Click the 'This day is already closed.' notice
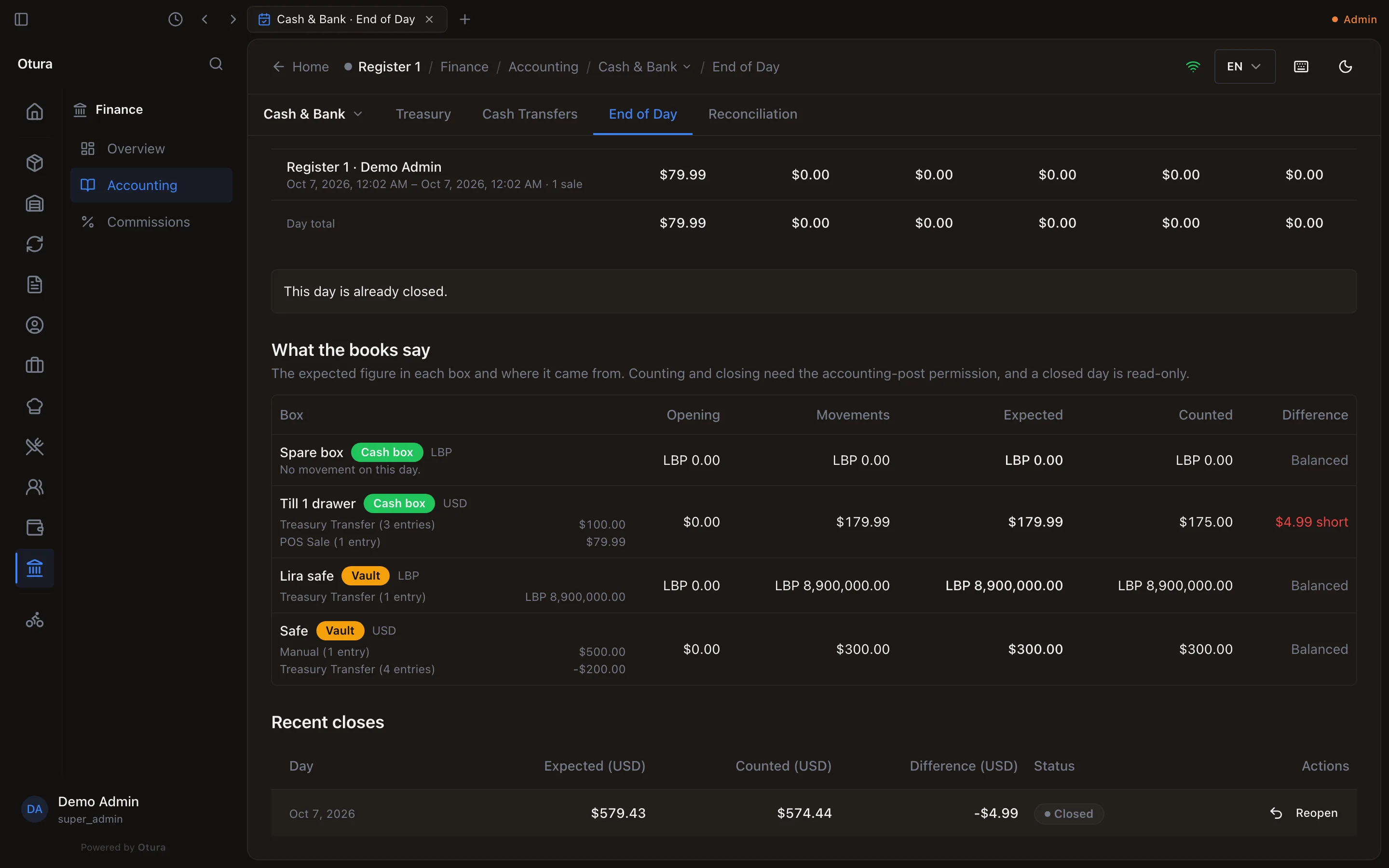This screenshot has height=868, width=1389. coord(813,291)
